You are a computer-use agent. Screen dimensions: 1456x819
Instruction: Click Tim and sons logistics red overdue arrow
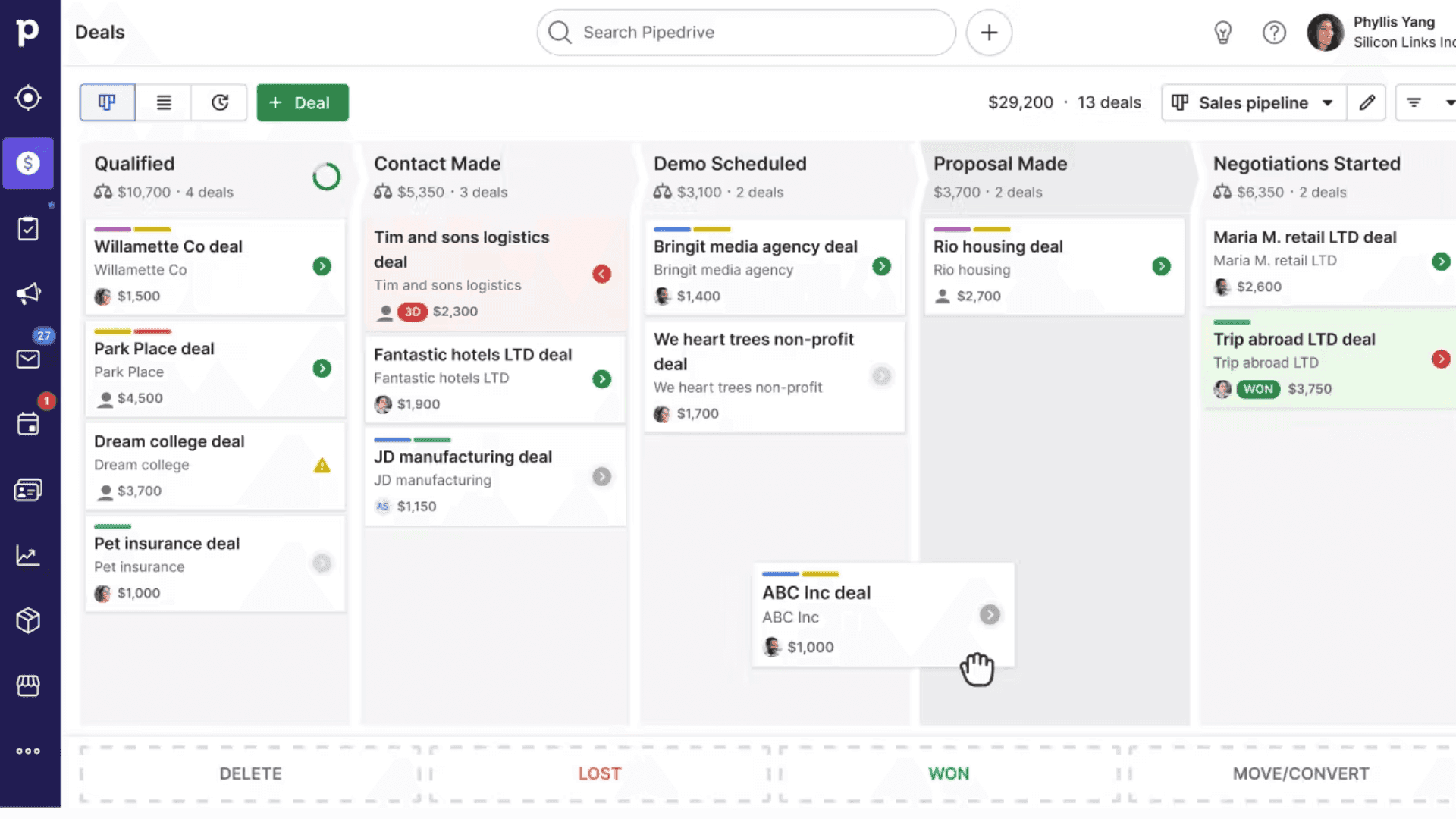pyautogui.click(x=602, y=274)
